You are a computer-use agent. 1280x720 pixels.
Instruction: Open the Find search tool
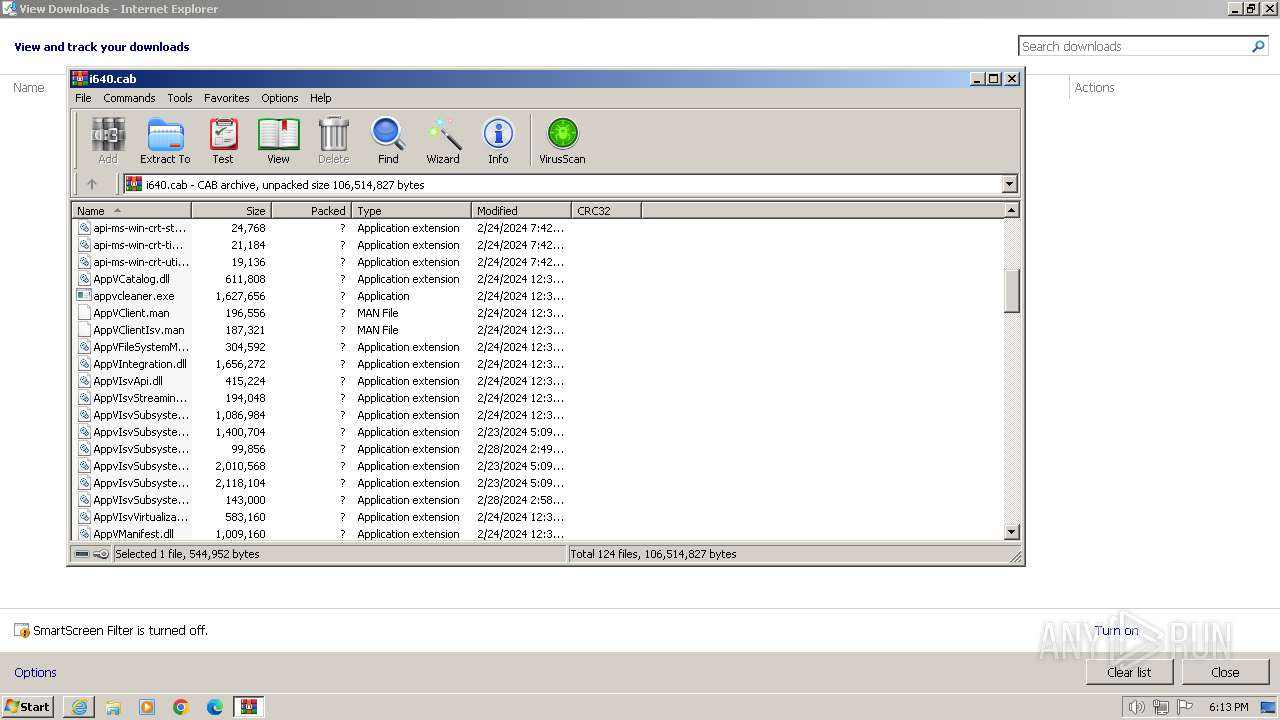coord(388,140)
